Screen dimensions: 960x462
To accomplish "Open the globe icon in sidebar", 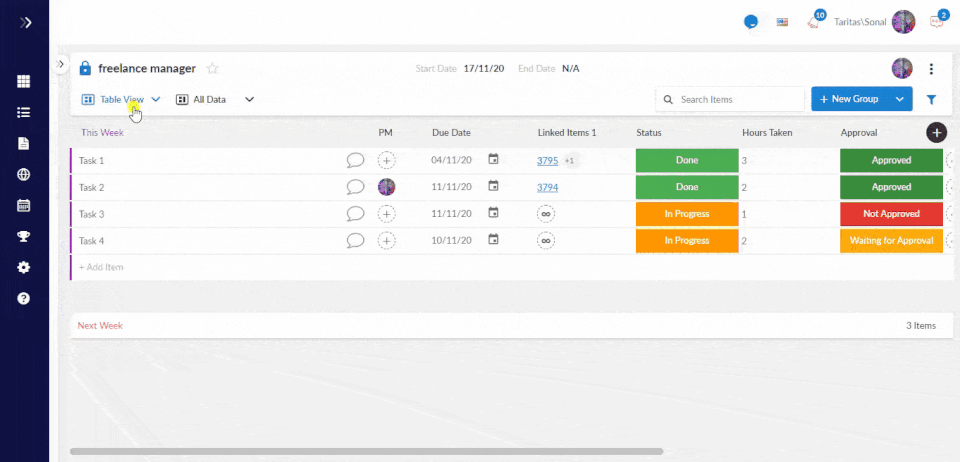I will pos(24,174).
